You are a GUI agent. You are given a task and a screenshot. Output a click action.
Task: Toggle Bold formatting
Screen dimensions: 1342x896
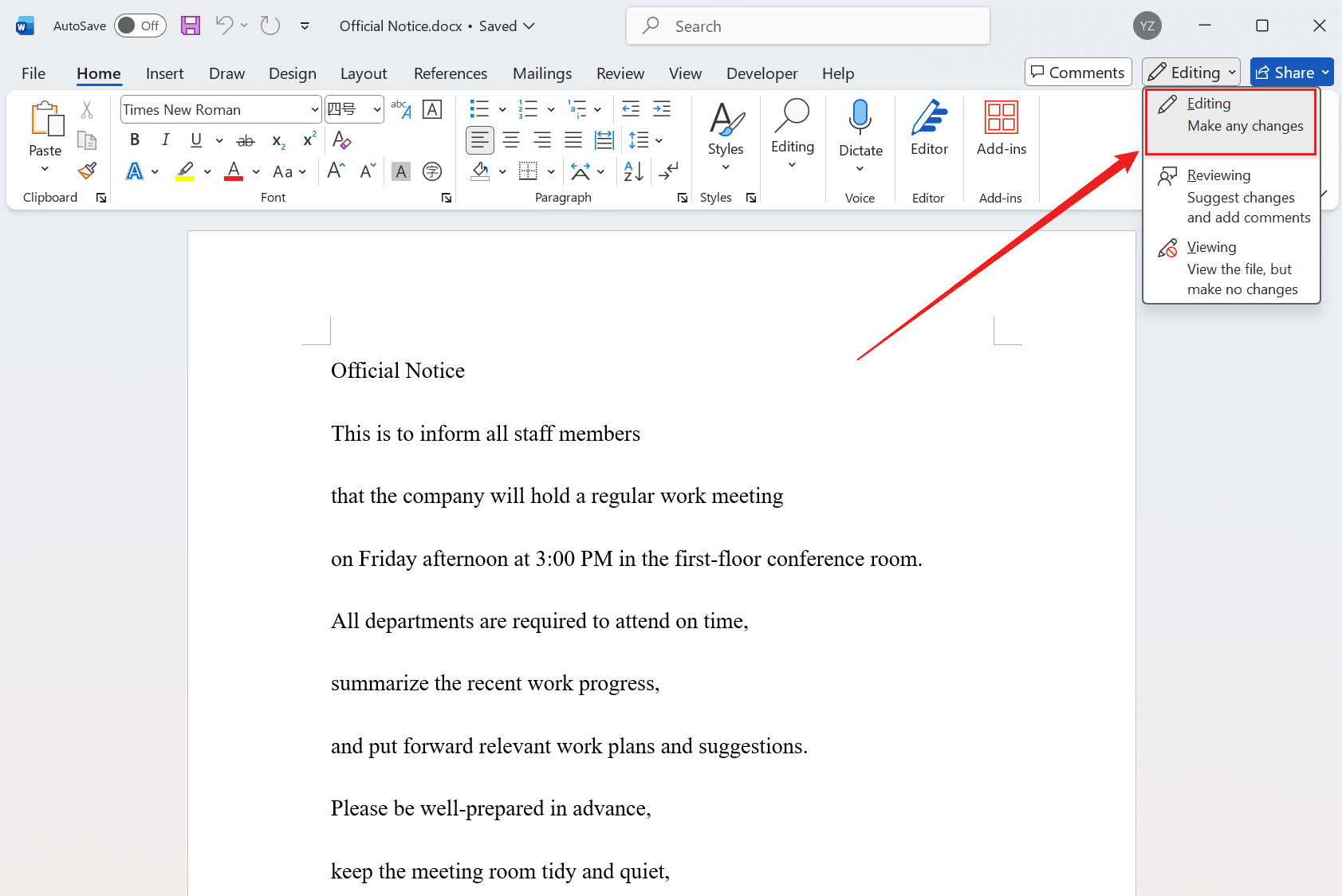(x=135, y=140)
